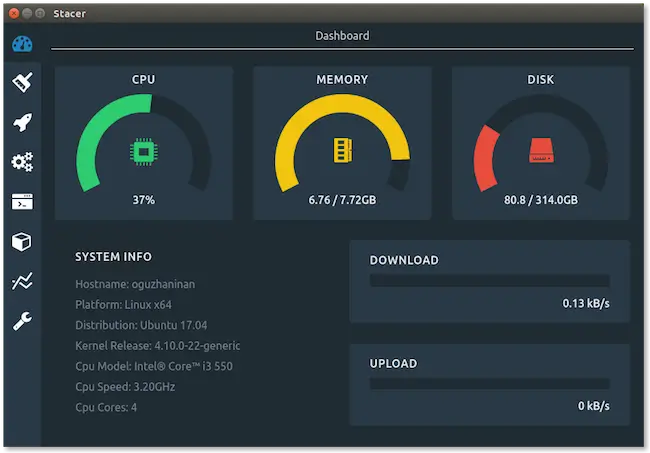Click the 6.76 / 7.72GB memory value
Screen dimensions: 650x453
pyautogui.click(x=342, y=200)
